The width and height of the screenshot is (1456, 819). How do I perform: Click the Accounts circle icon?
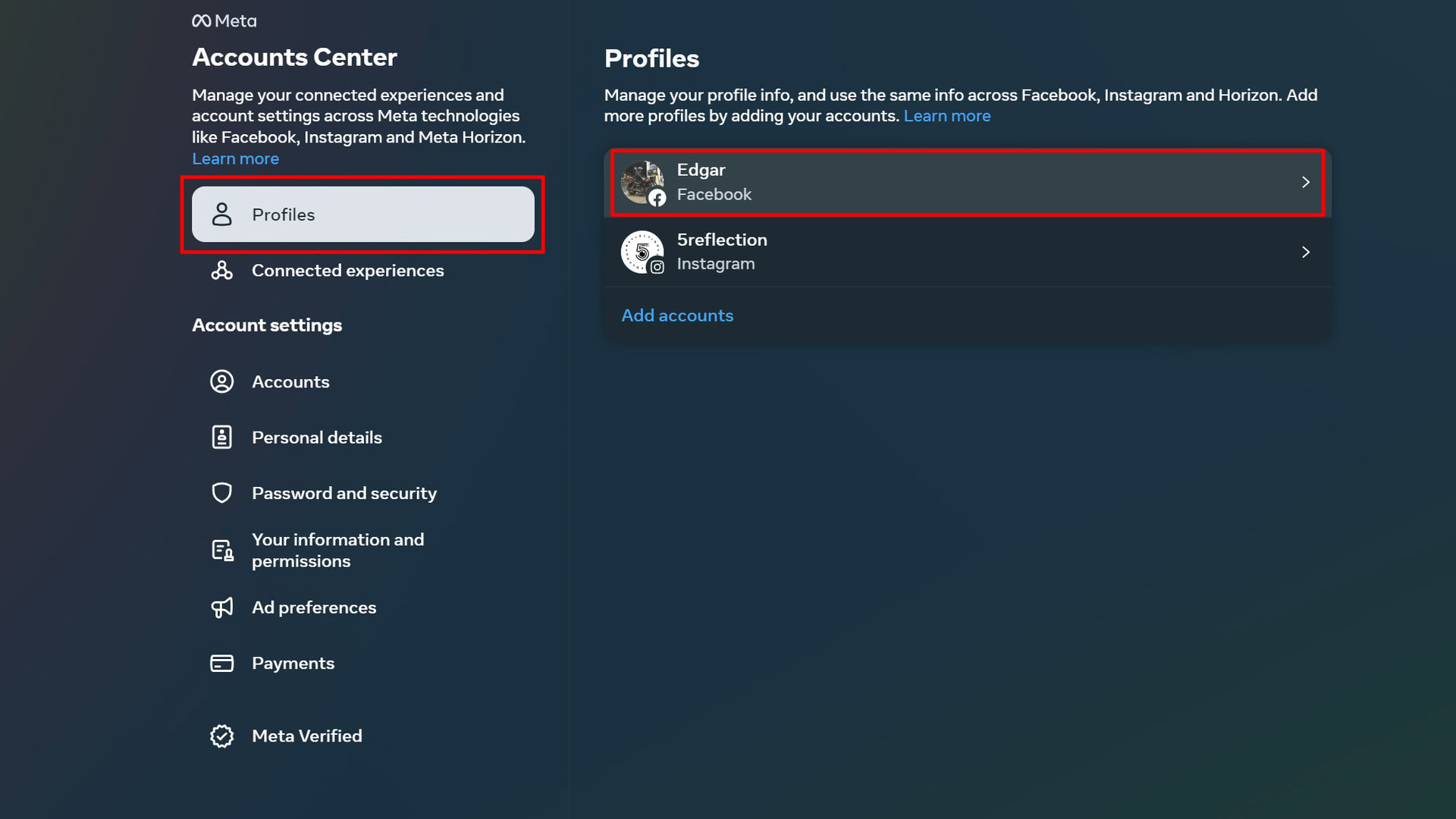pyautogui.click(x=221, y=381)
